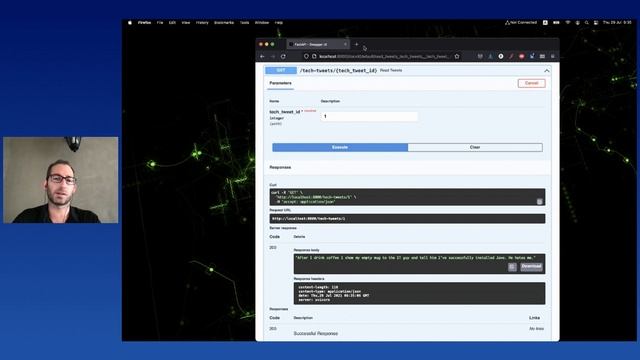Click the curl command text block
The image size is (640, 360).
pos(407,197)
